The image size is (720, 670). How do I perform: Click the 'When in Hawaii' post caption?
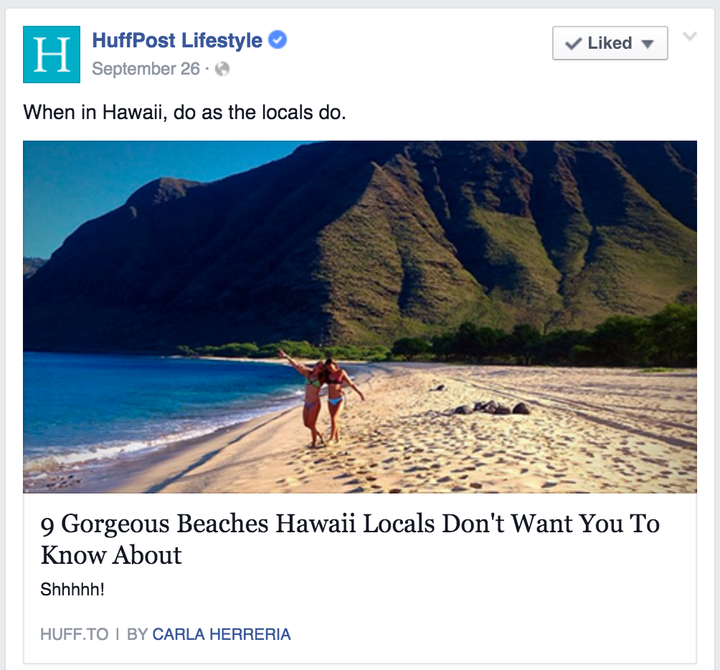point(184,112)
